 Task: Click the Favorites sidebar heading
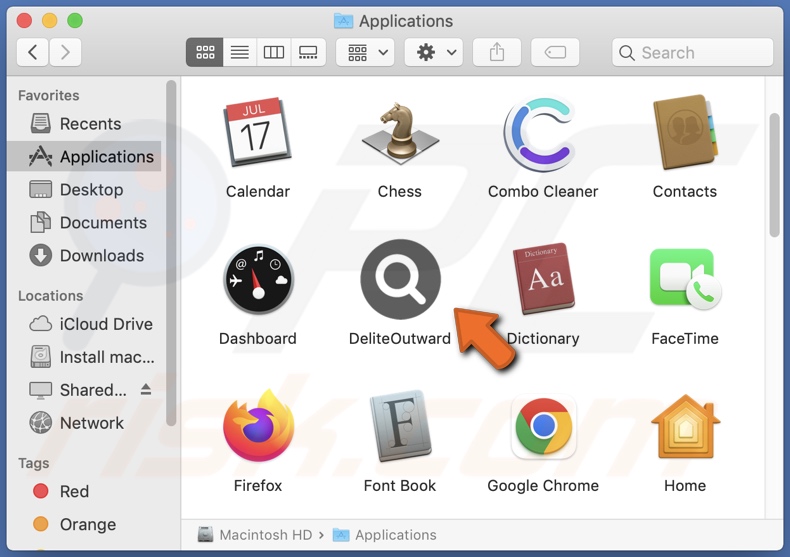tap(48, 96)
